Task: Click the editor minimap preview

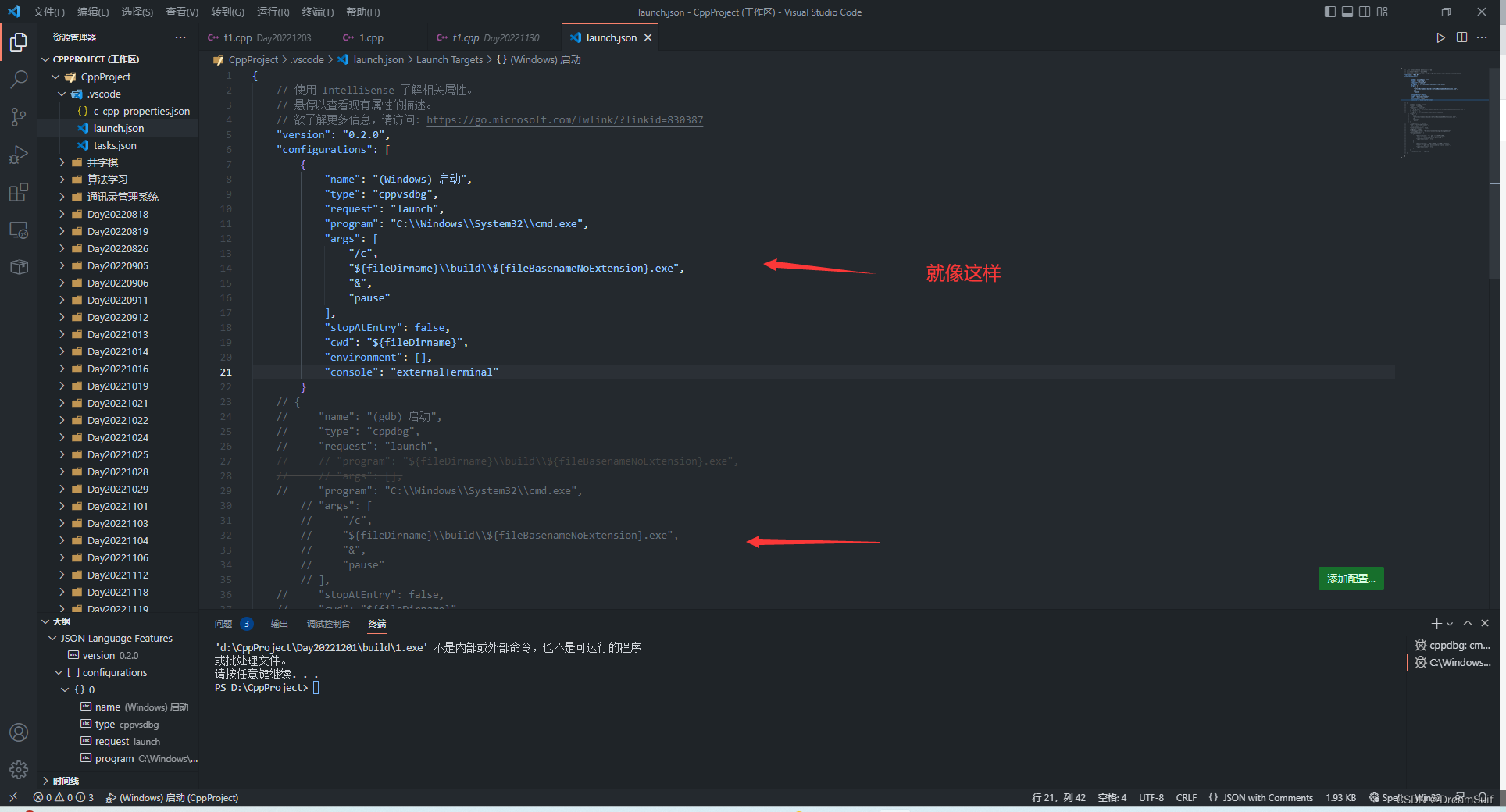Action: (x=1444, y=113)
